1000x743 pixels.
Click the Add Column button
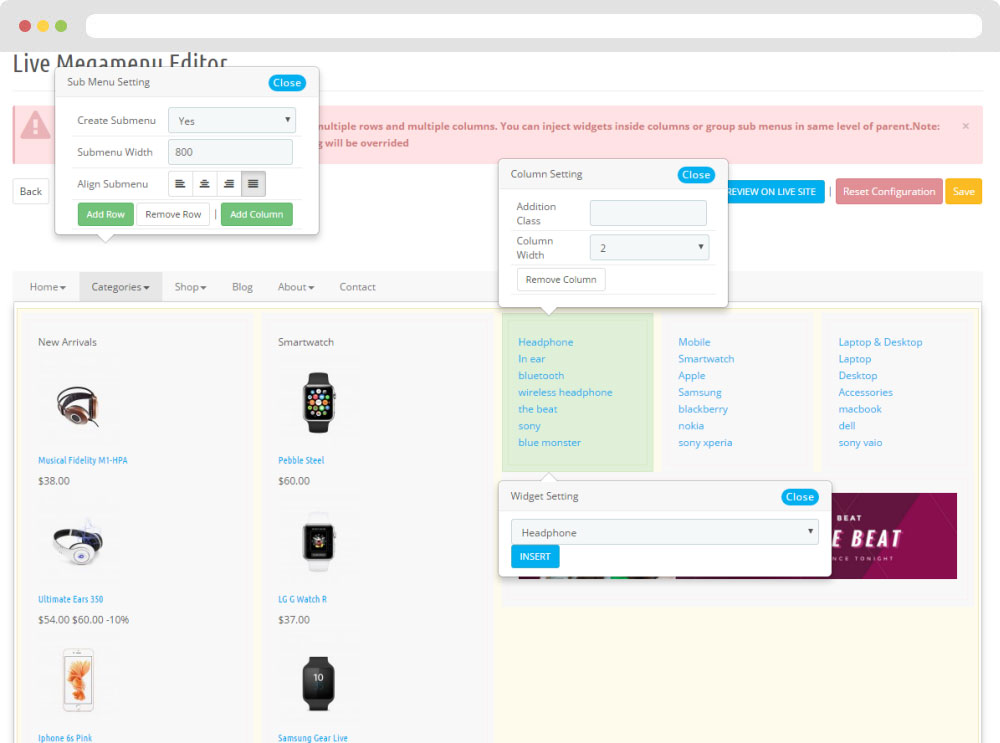(256, 214)
